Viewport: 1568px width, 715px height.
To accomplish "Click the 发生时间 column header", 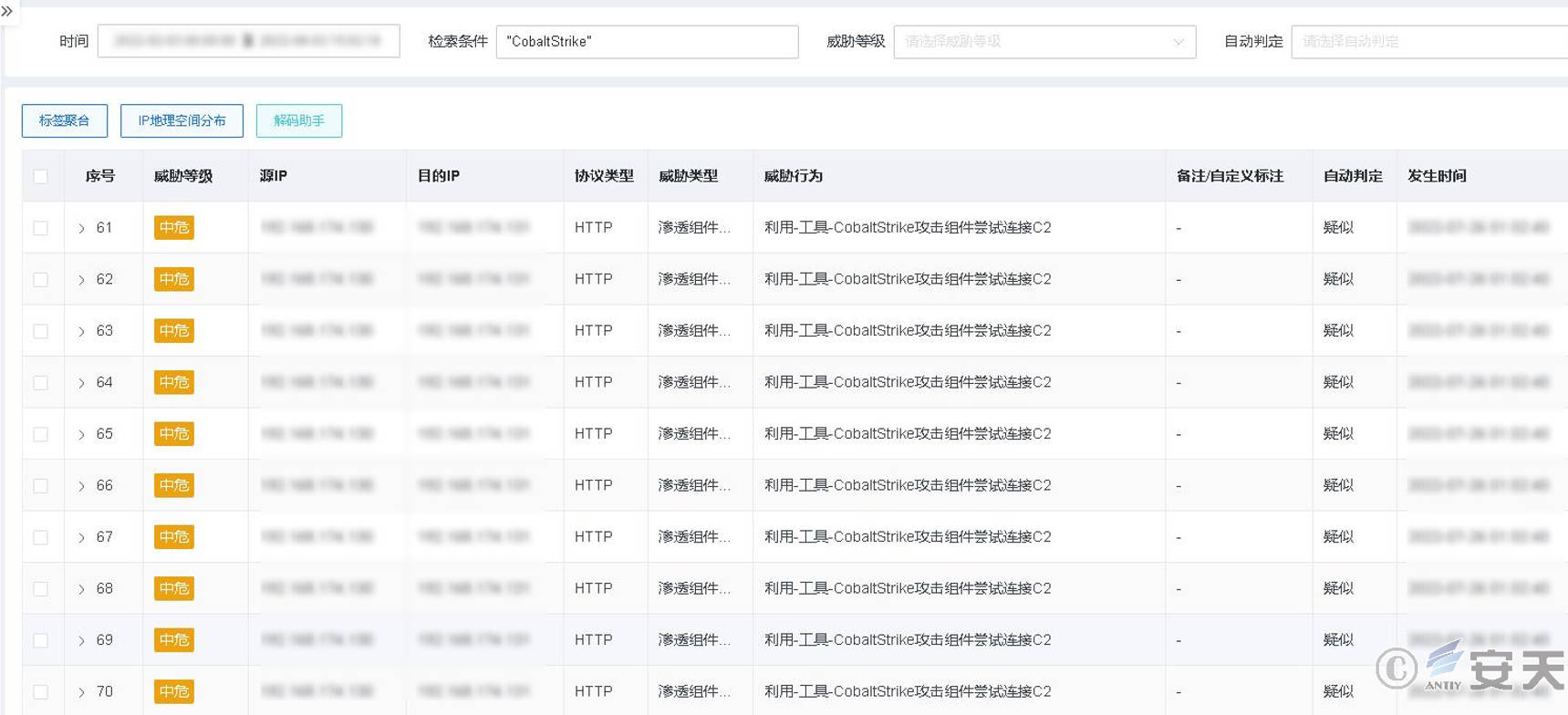I will pos(1437,176).
